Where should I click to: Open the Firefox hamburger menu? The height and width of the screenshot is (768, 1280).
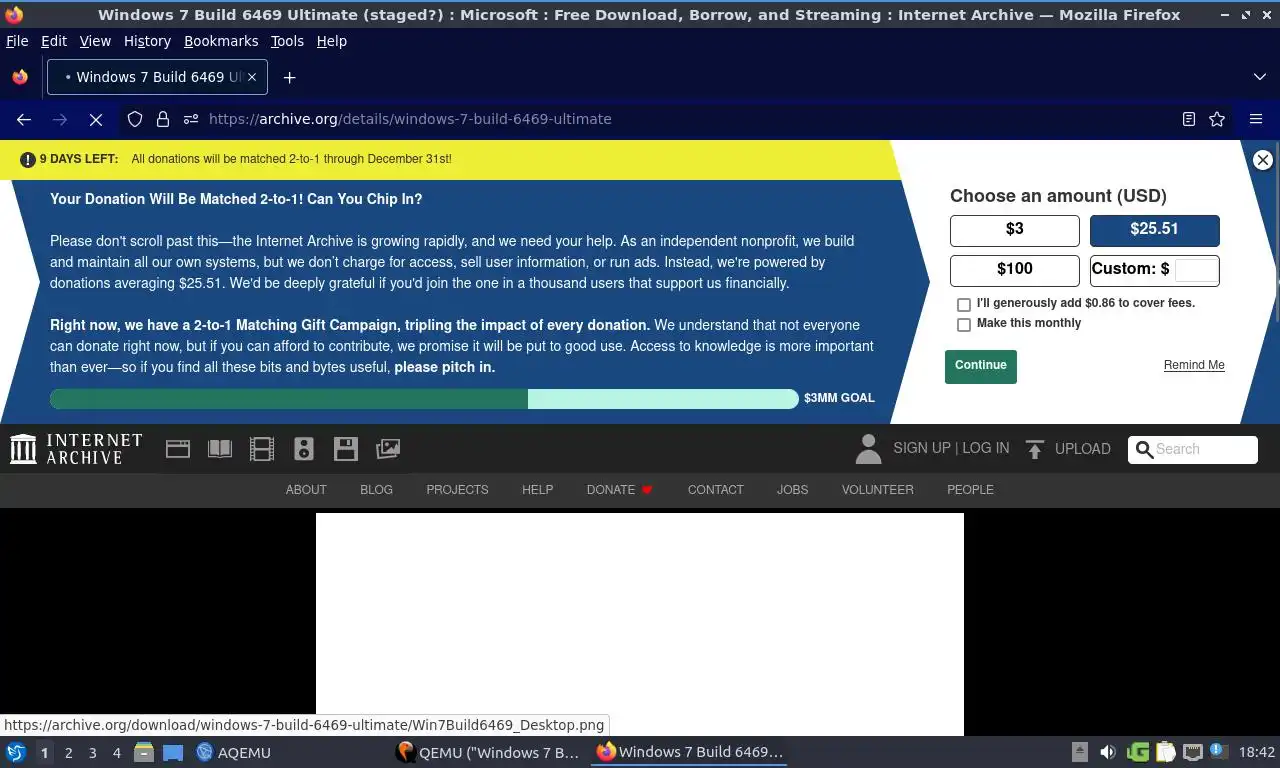pos(1256,119)
